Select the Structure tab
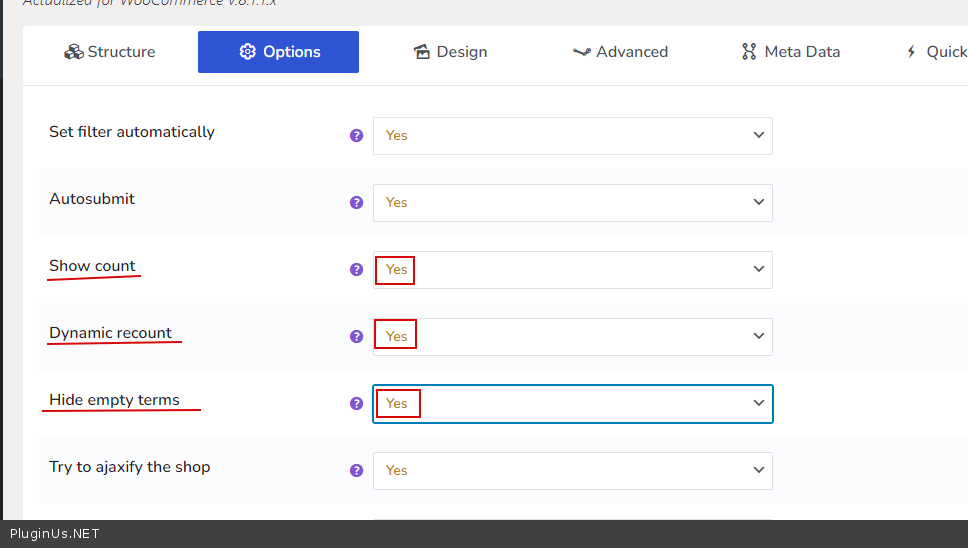The height and width of the screenshot is (548, 968). [110, 52]
